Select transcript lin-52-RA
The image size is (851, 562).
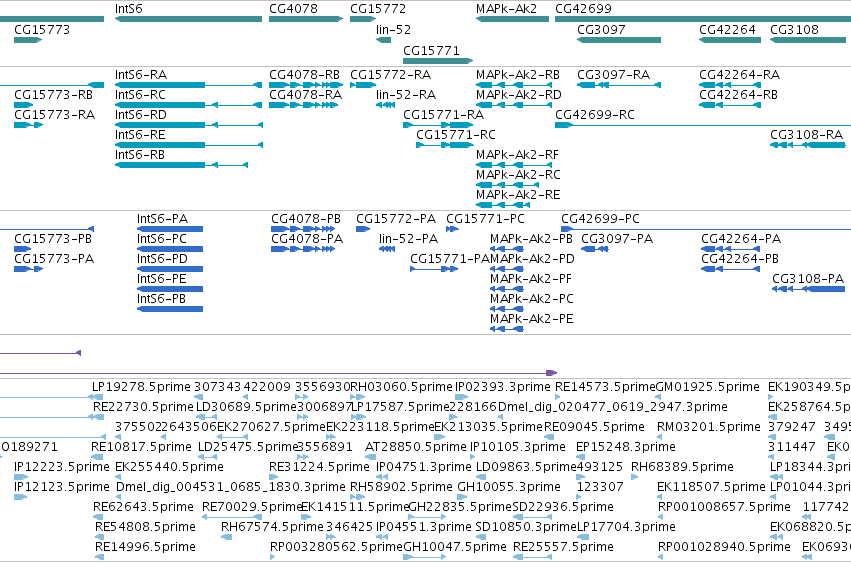pos(385,105)
